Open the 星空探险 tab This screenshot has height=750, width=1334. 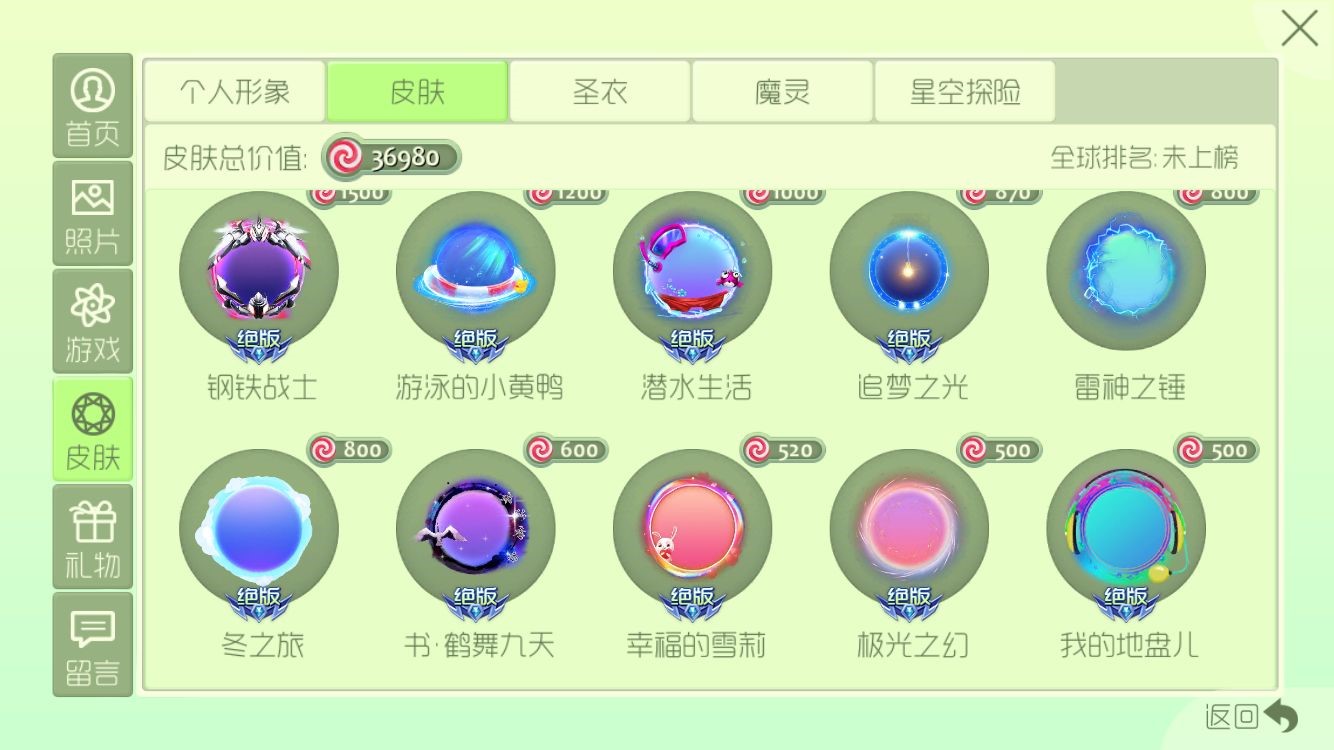point(965,92)
